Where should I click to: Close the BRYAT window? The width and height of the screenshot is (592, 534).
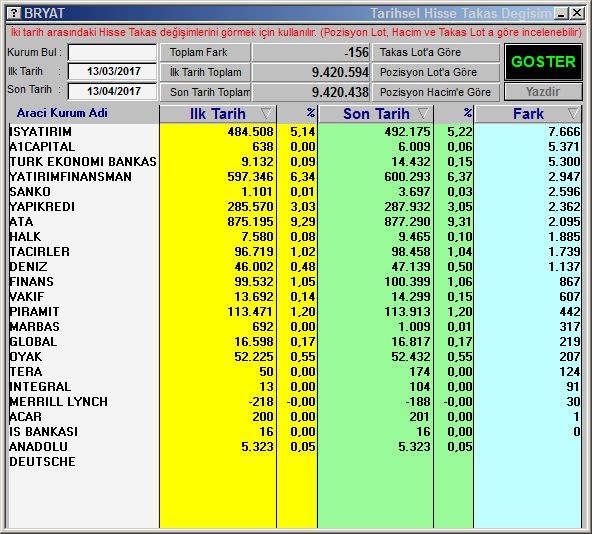(577, 14)
